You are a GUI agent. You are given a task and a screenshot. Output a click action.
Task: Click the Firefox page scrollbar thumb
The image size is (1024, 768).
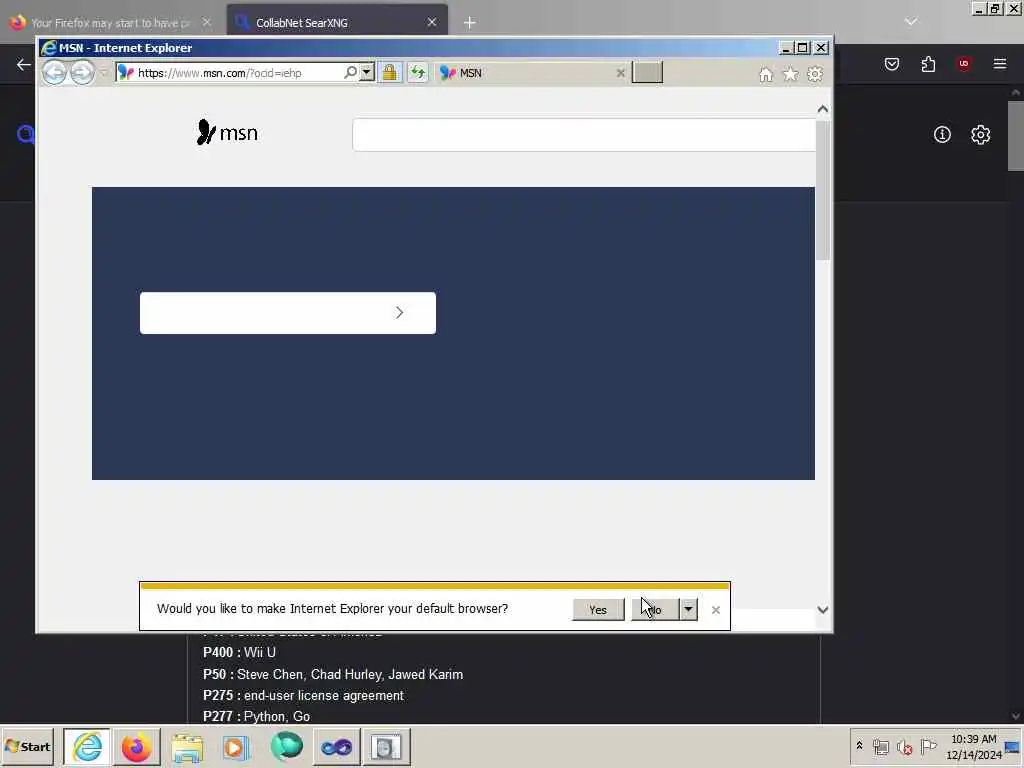[1016, 136]
